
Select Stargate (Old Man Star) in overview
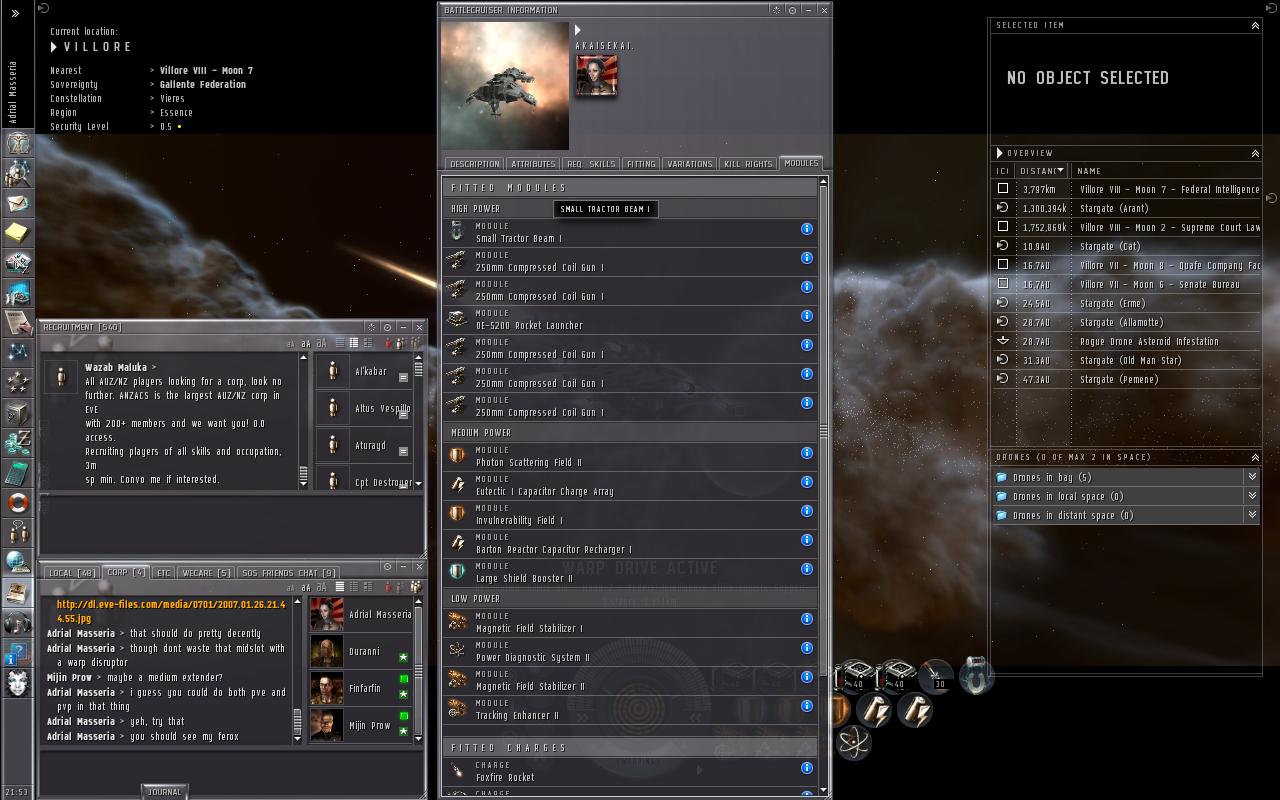[1127, 360]
